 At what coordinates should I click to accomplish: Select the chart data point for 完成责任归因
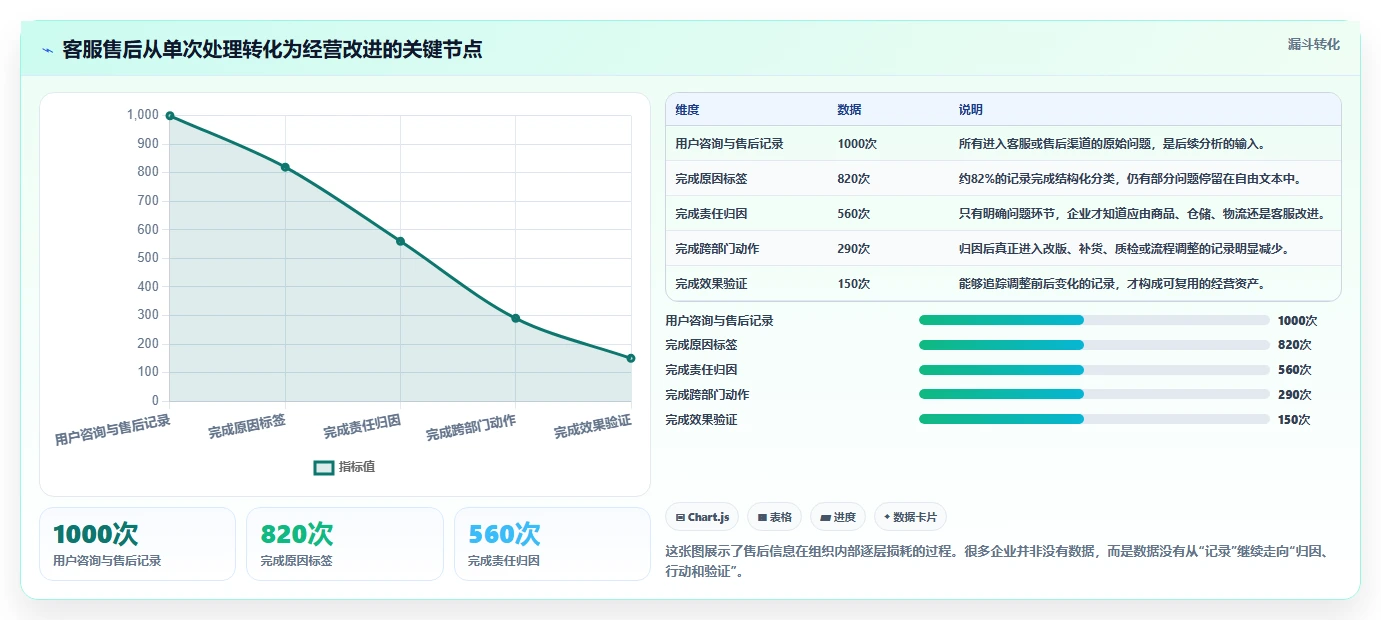pyautogui.click(x=400, y=241)
